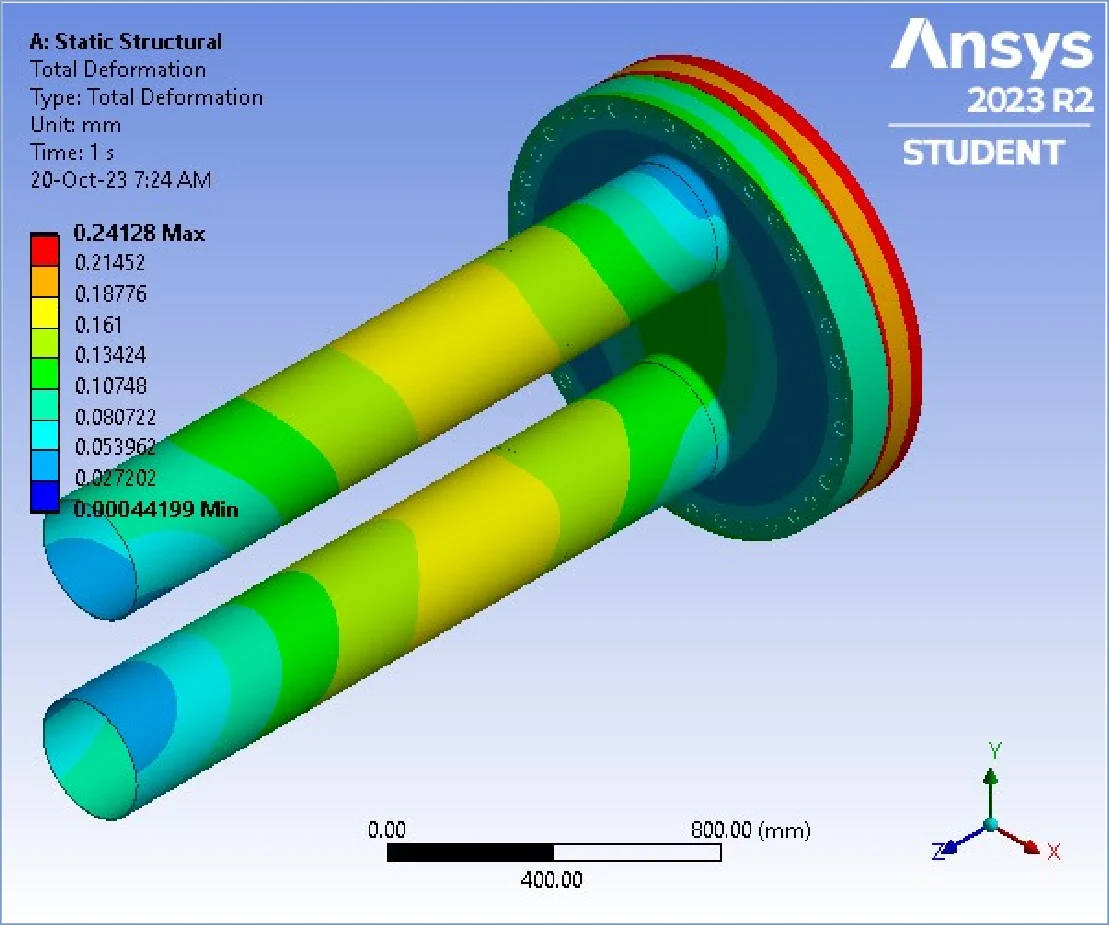Click the scale ruler bar
Image resolution: width=1109 pixels, height=925 pixels.
pyautogui.click(x=554, y=853)
